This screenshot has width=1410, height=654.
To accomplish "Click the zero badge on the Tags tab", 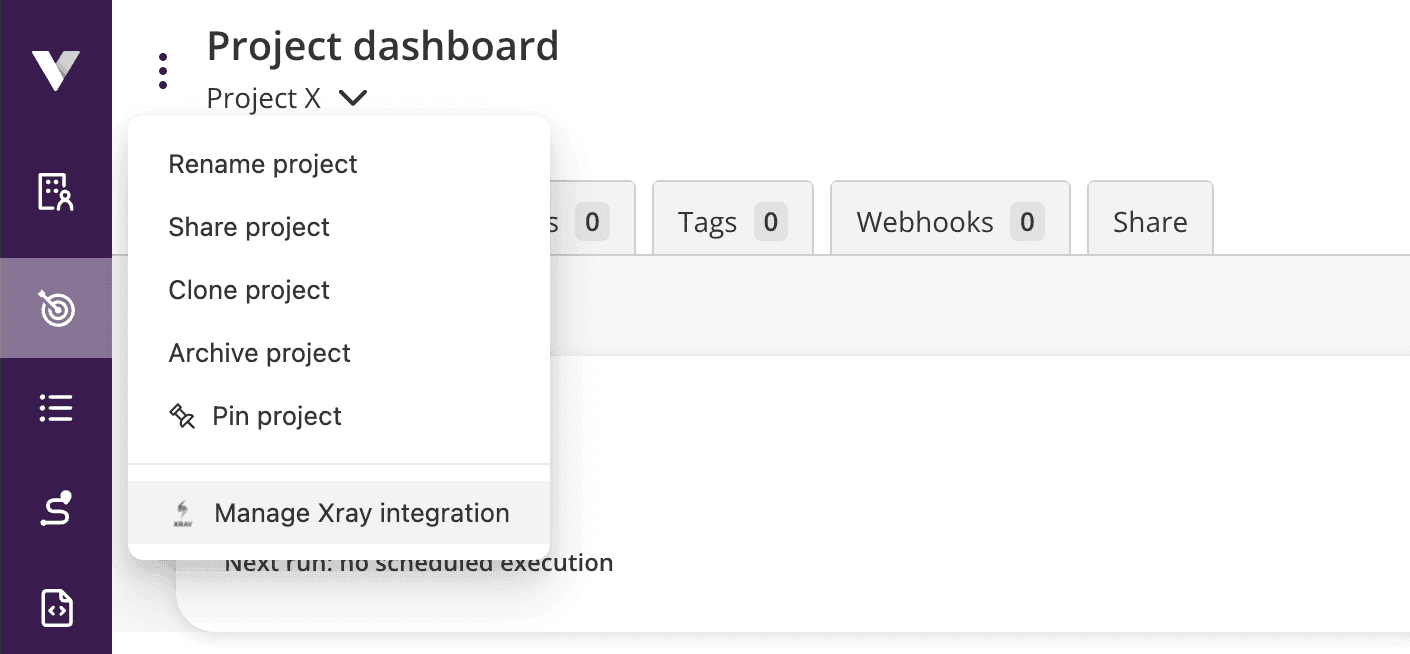I will pyautogui.click(x=771, y=222).
